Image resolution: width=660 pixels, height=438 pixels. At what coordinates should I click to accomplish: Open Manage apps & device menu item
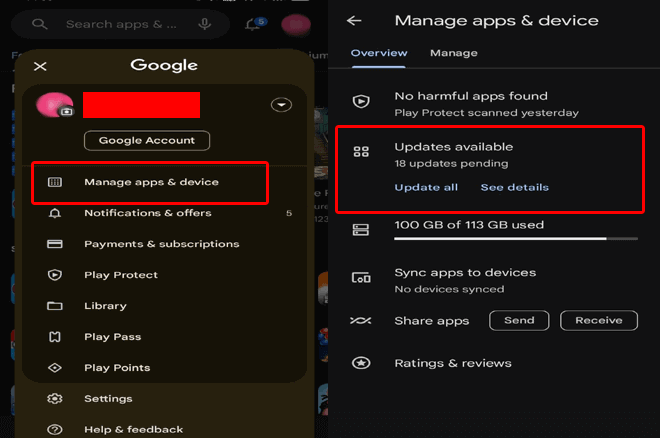(150, 182)
